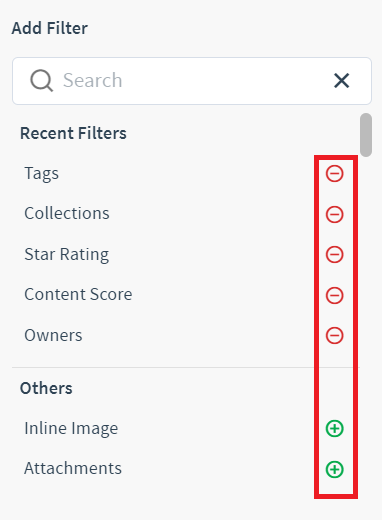Add the Inline Image filter via plus icon
Screen dimensions: 383x520
[x=334, y=428]
